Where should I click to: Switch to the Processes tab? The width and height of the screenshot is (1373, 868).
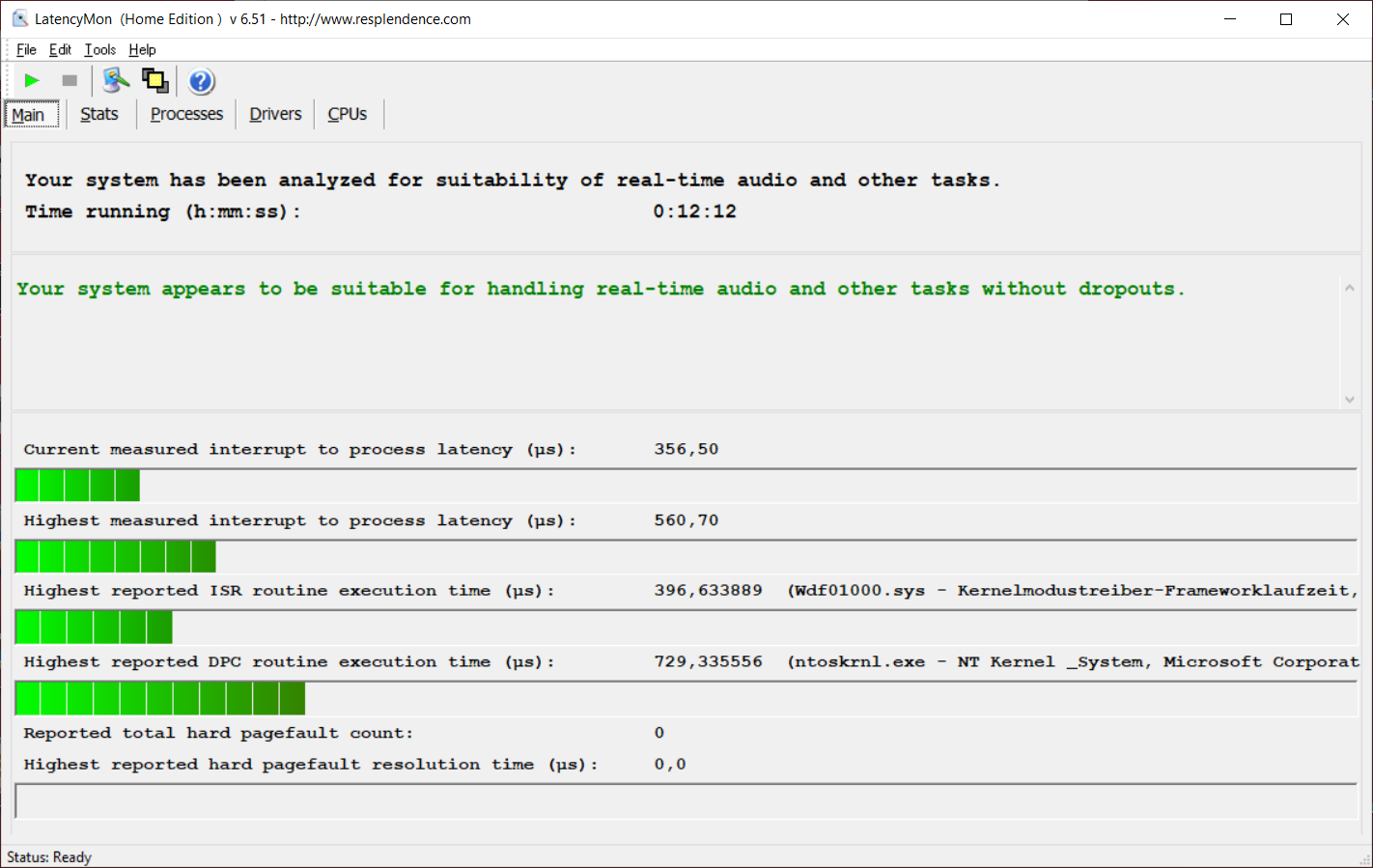tap(186, 114)
